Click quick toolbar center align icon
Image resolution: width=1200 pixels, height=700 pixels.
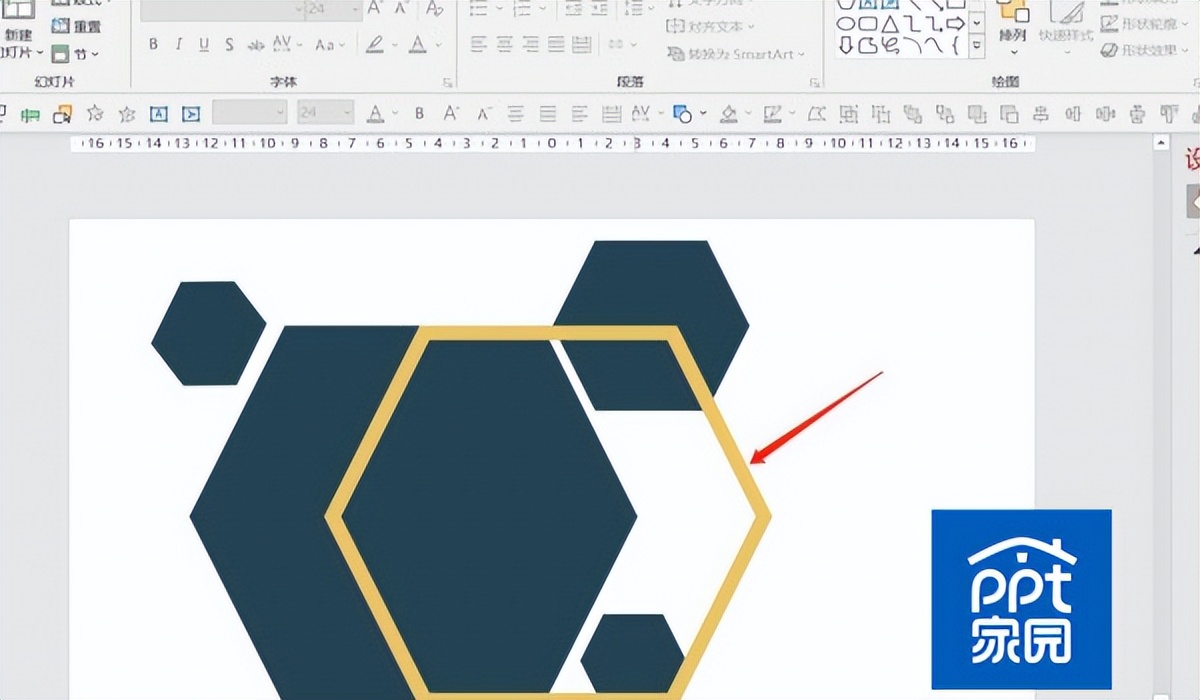click(515, 114)
